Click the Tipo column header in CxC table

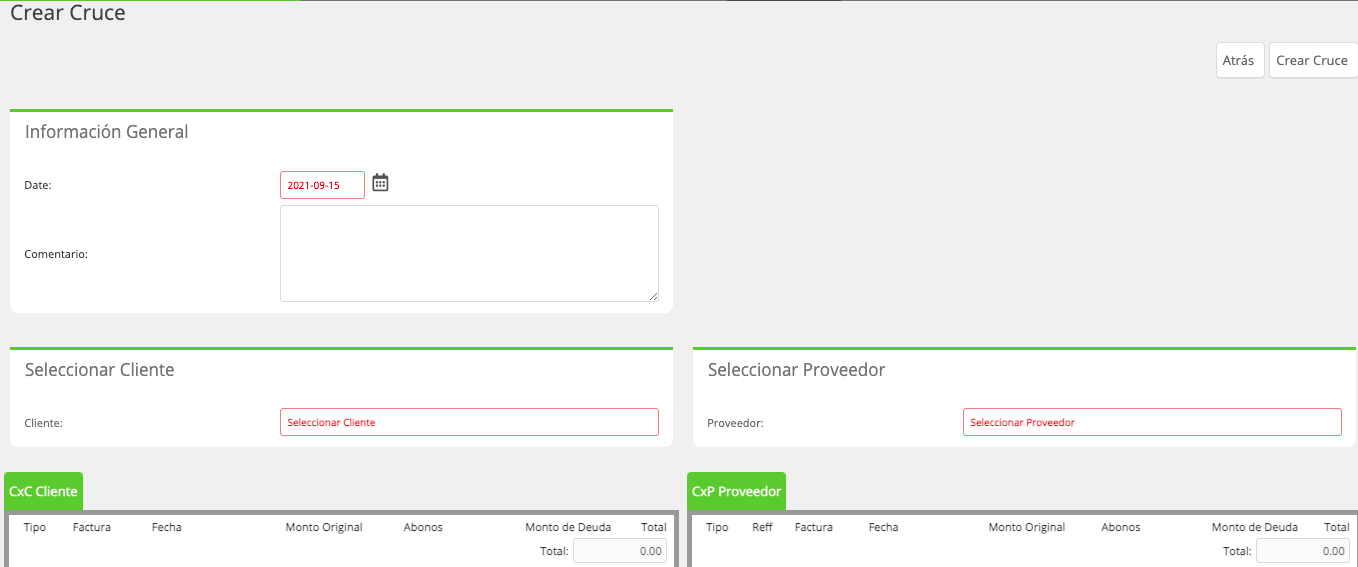(35, 527)
